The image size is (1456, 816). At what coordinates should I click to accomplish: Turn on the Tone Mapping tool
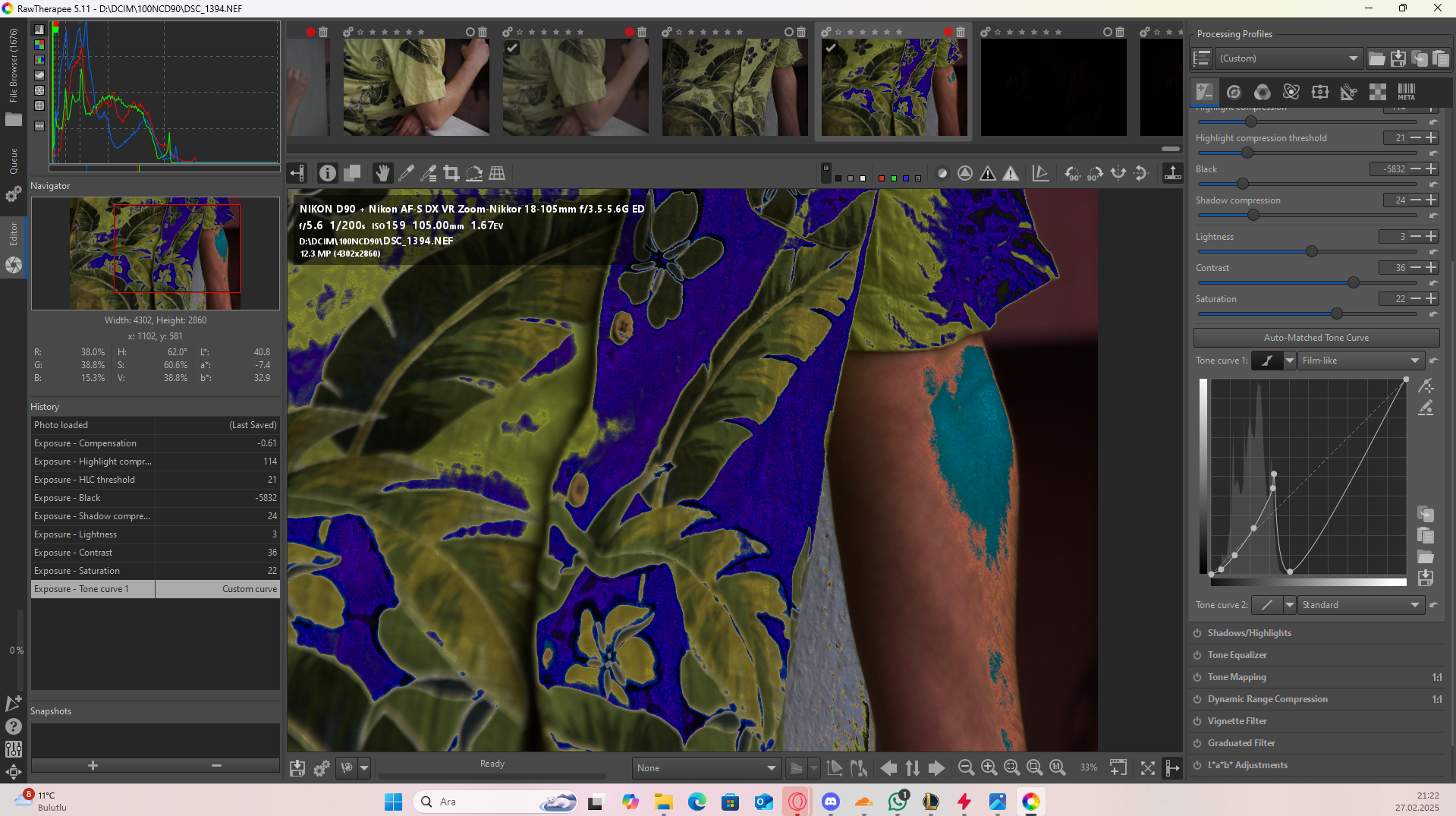[1197, 677]
